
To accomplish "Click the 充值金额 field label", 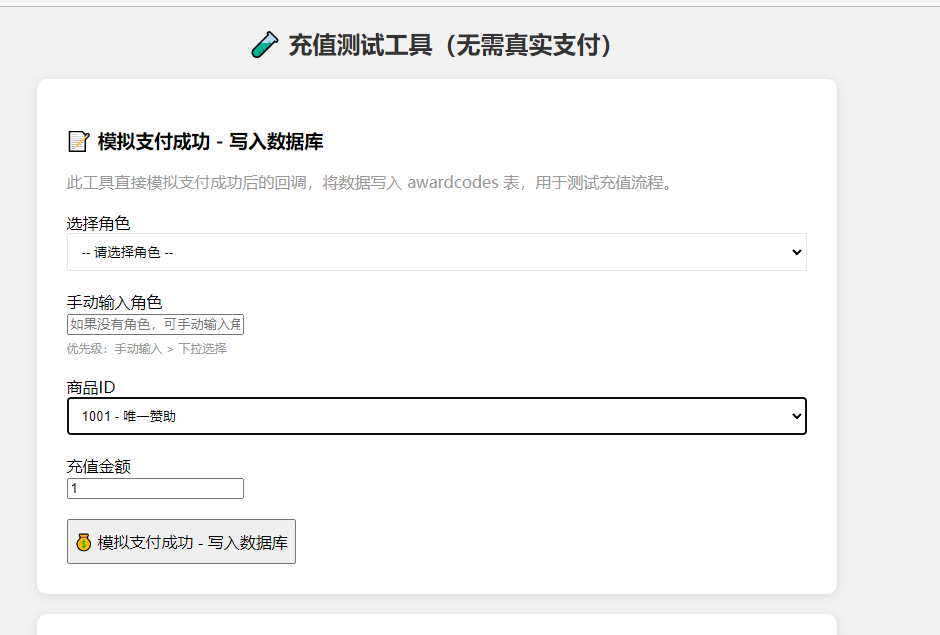I will 98,467.
